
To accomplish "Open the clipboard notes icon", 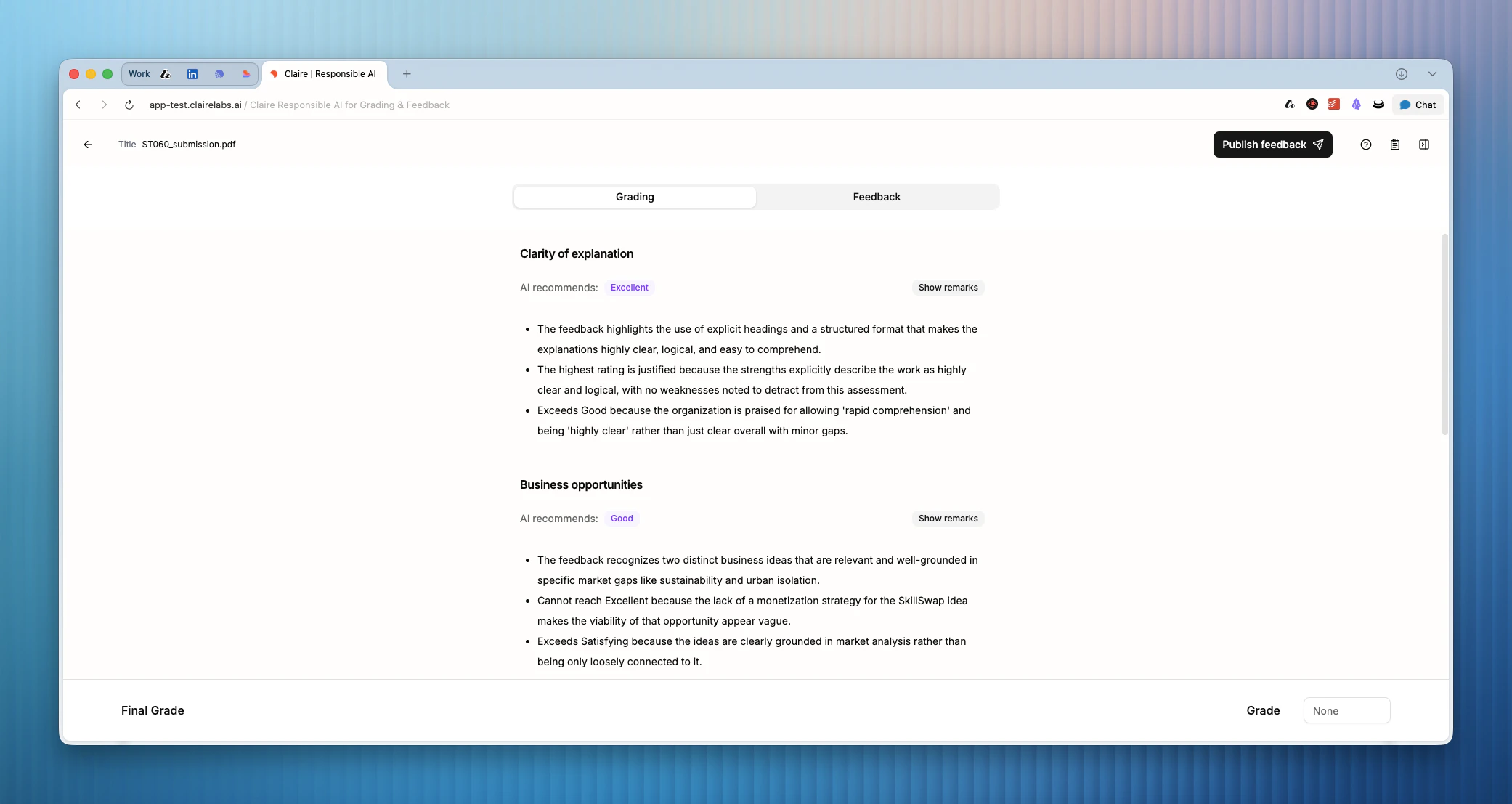I will pyautogui.click(x=1394, y=145).
